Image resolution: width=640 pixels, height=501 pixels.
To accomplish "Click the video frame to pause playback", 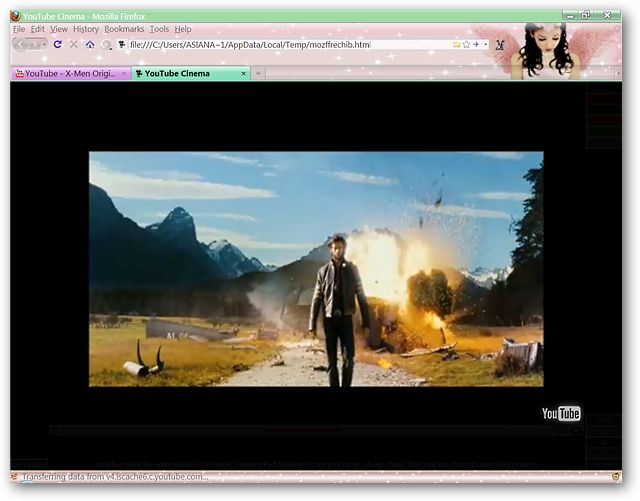I will click(316, 269).
